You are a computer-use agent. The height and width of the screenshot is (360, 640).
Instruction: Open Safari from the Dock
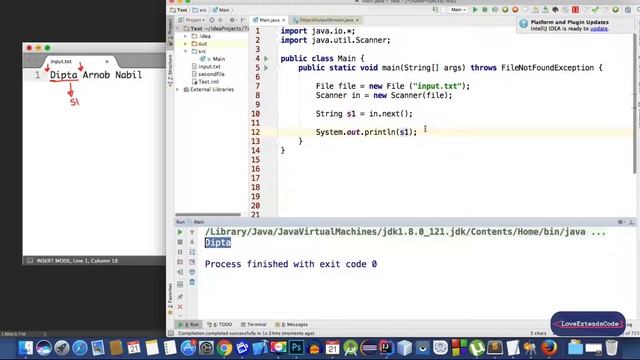80,348
